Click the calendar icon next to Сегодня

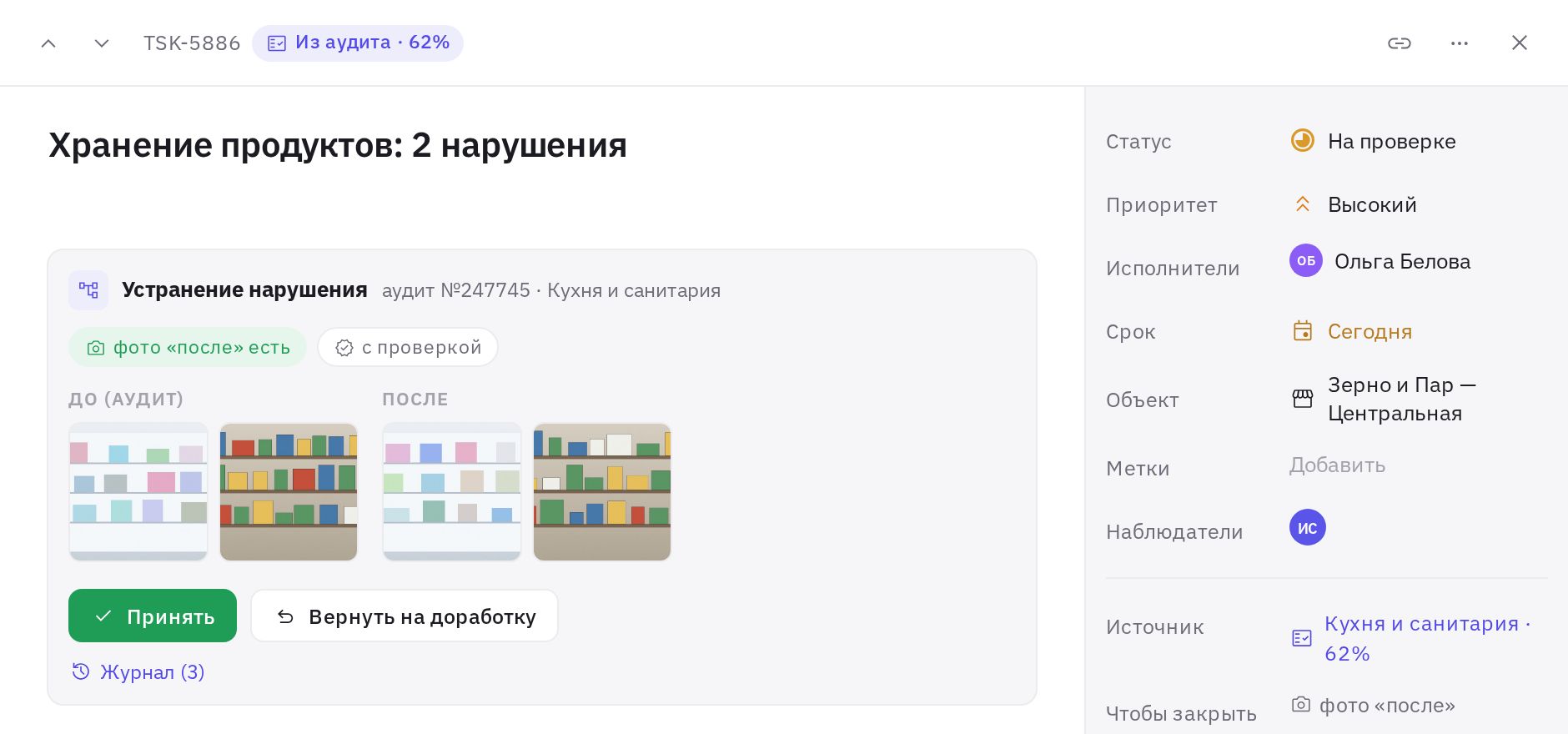[x=1303, y=331]
